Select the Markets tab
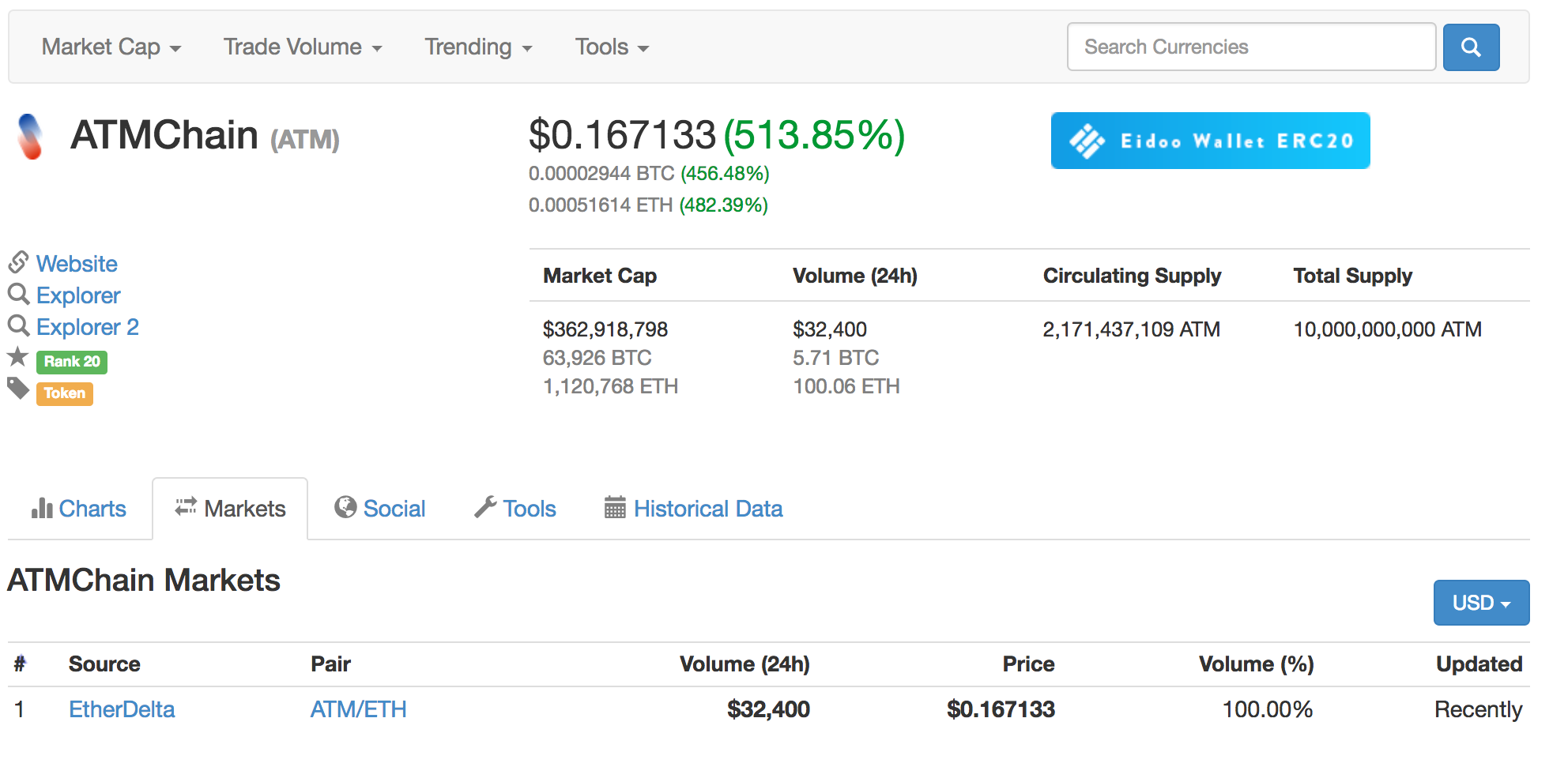This screenshot has height=782, width=1568. click(230, 509)
